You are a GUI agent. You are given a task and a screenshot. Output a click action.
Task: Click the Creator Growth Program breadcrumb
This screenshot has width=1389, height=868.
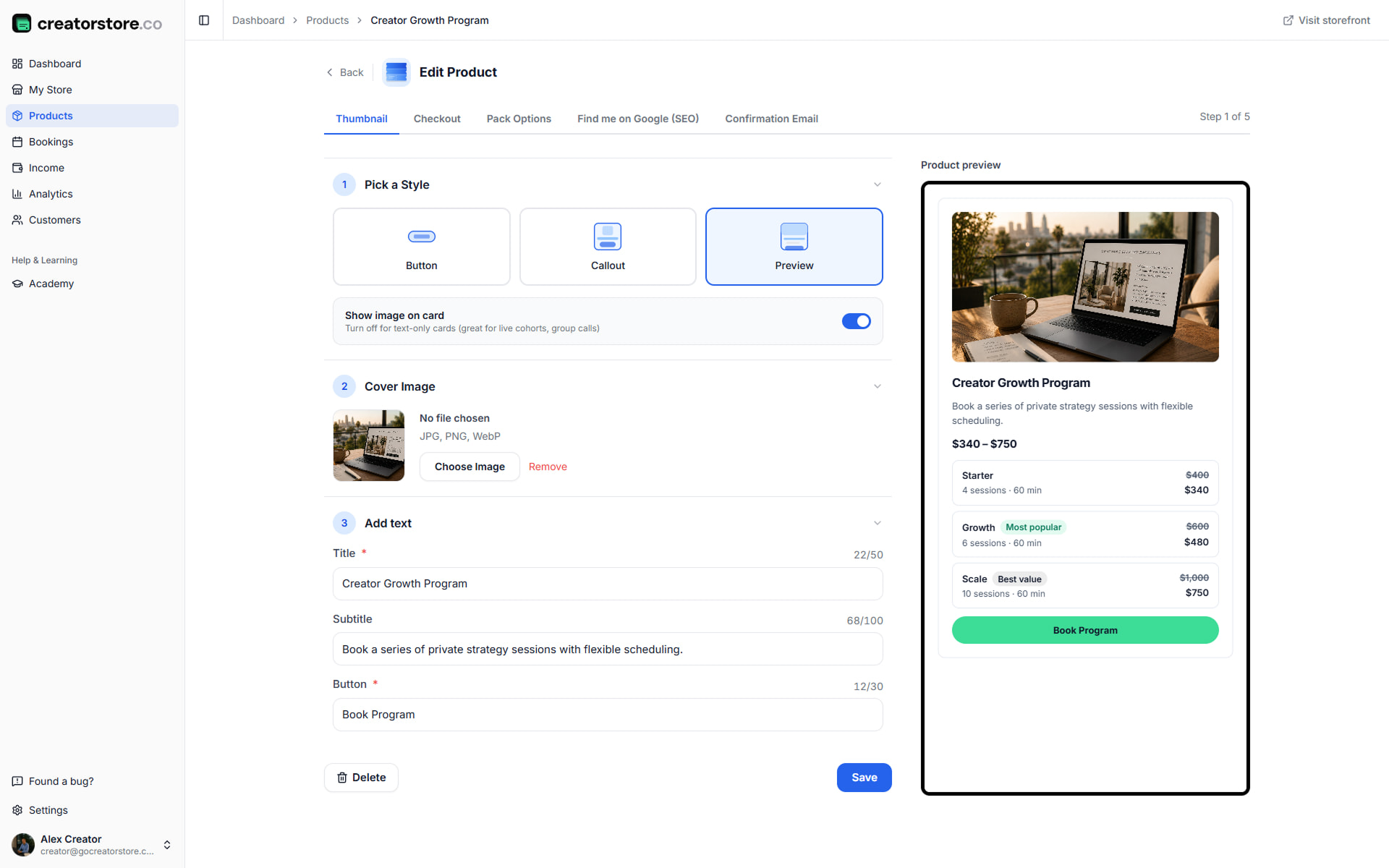click(x=430, y=20)
